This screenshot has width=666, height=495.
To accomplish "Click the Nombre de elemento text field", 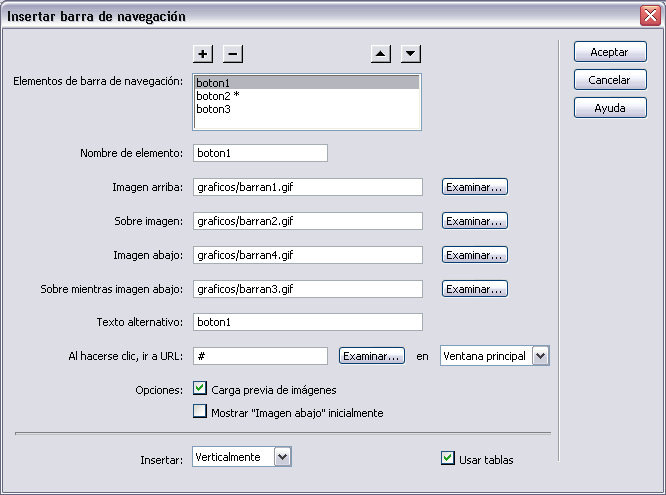I will point(260,153).
